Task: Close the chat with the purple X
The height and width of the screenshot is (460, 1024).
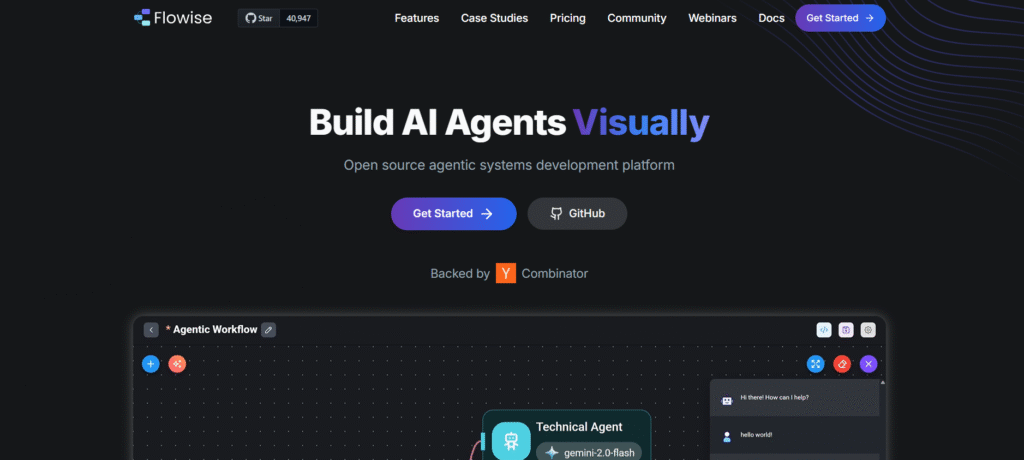Action: (868, 364)
